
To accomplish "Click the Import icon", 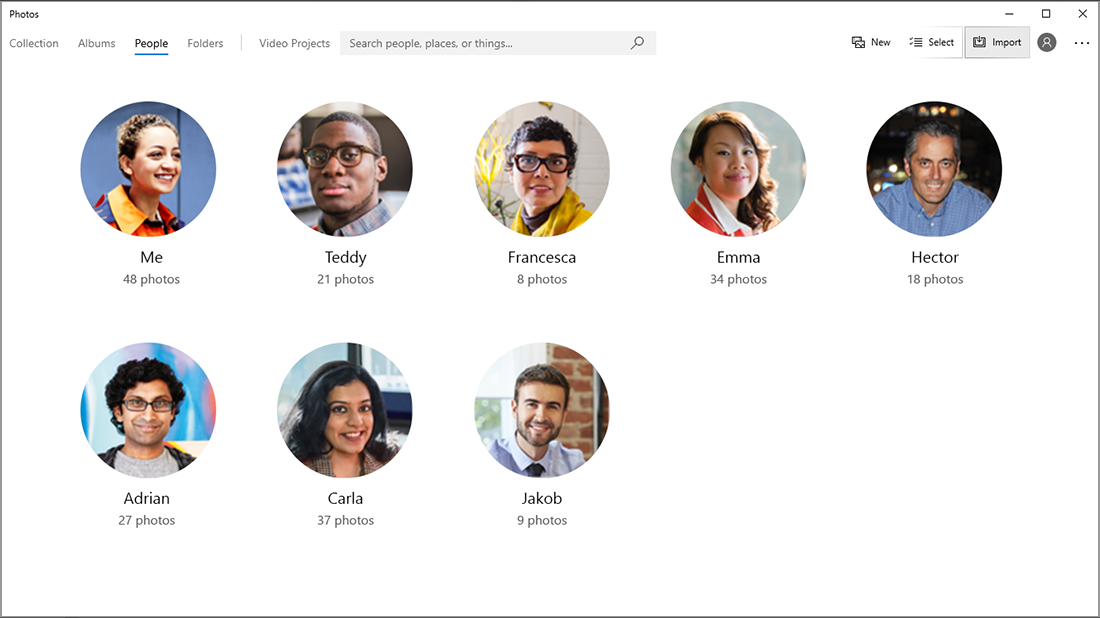I will coord(981,42).
